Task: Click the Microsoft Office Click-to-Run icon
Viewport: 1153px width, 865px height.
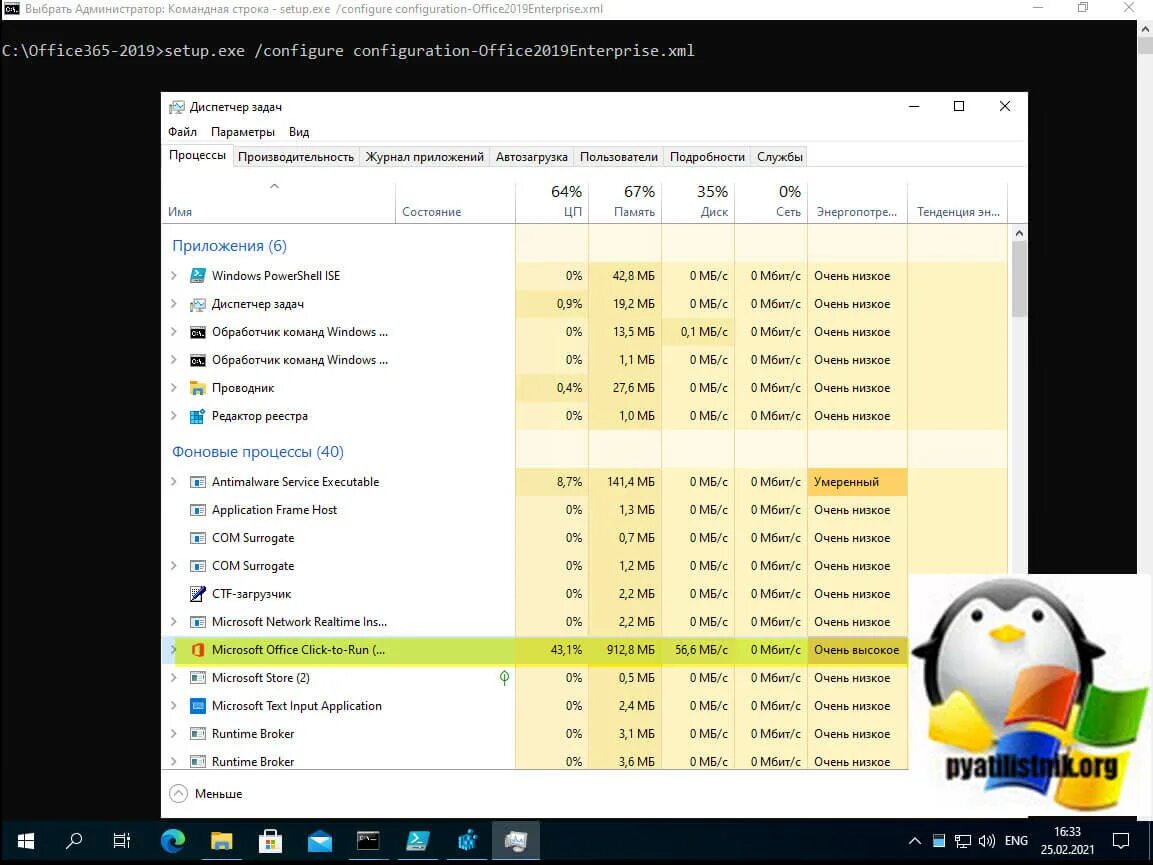Action: (x=197, y=650)
